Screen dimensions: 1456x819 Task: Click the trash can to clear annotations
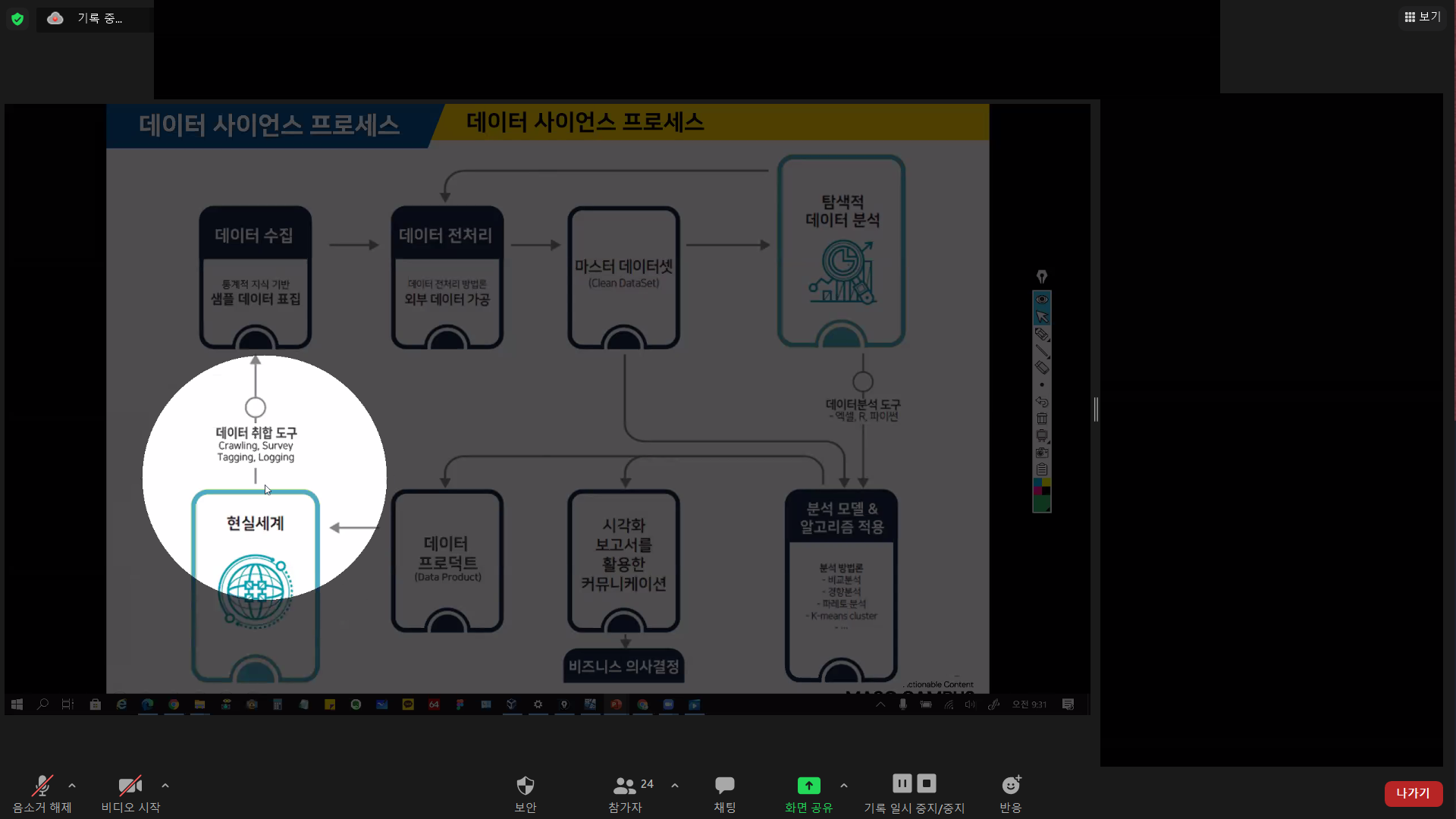coord(1042,419)
